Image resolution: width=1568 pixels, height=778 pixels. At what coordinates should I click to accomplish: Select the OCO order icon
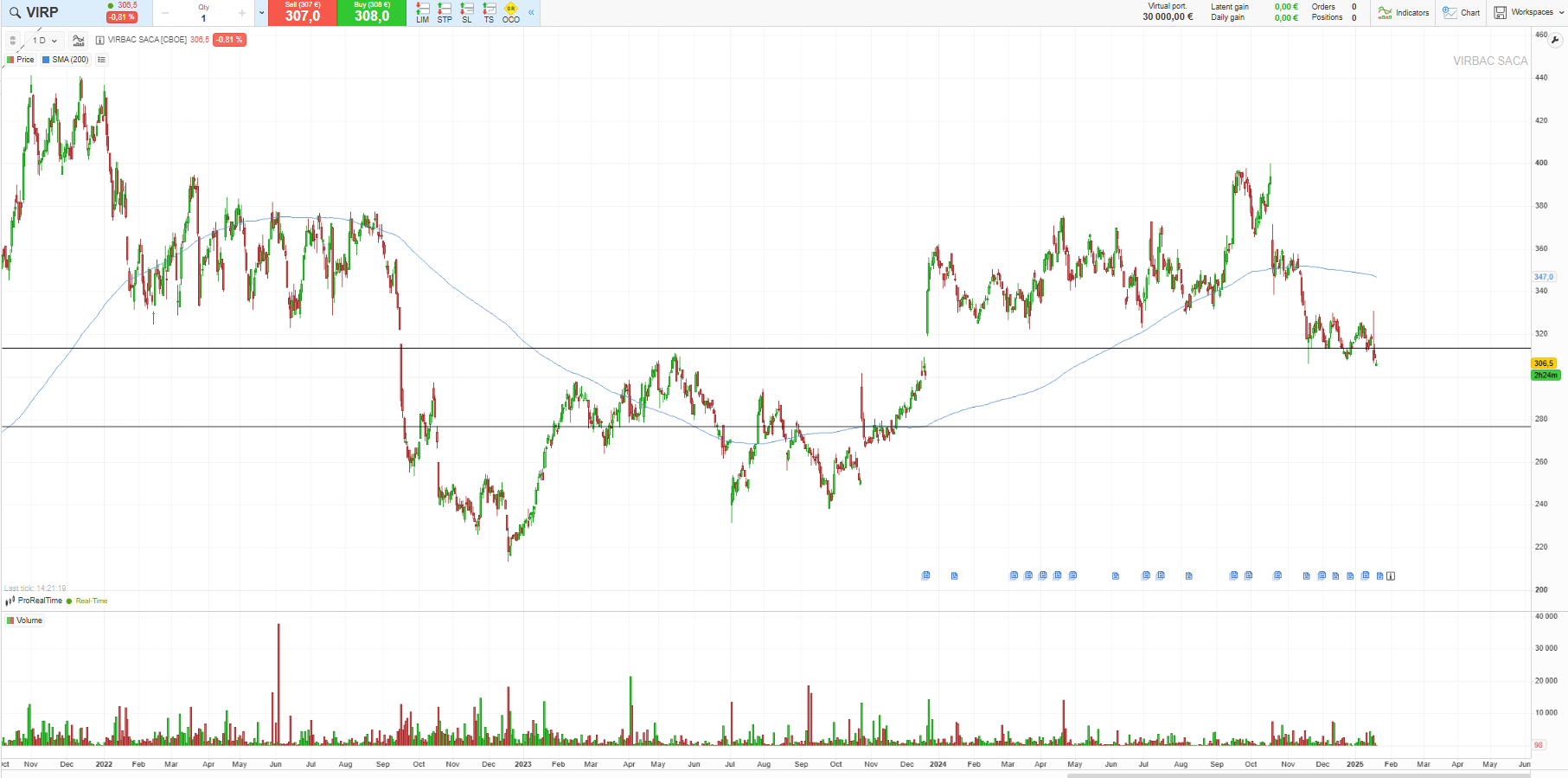tap(511, 12)
